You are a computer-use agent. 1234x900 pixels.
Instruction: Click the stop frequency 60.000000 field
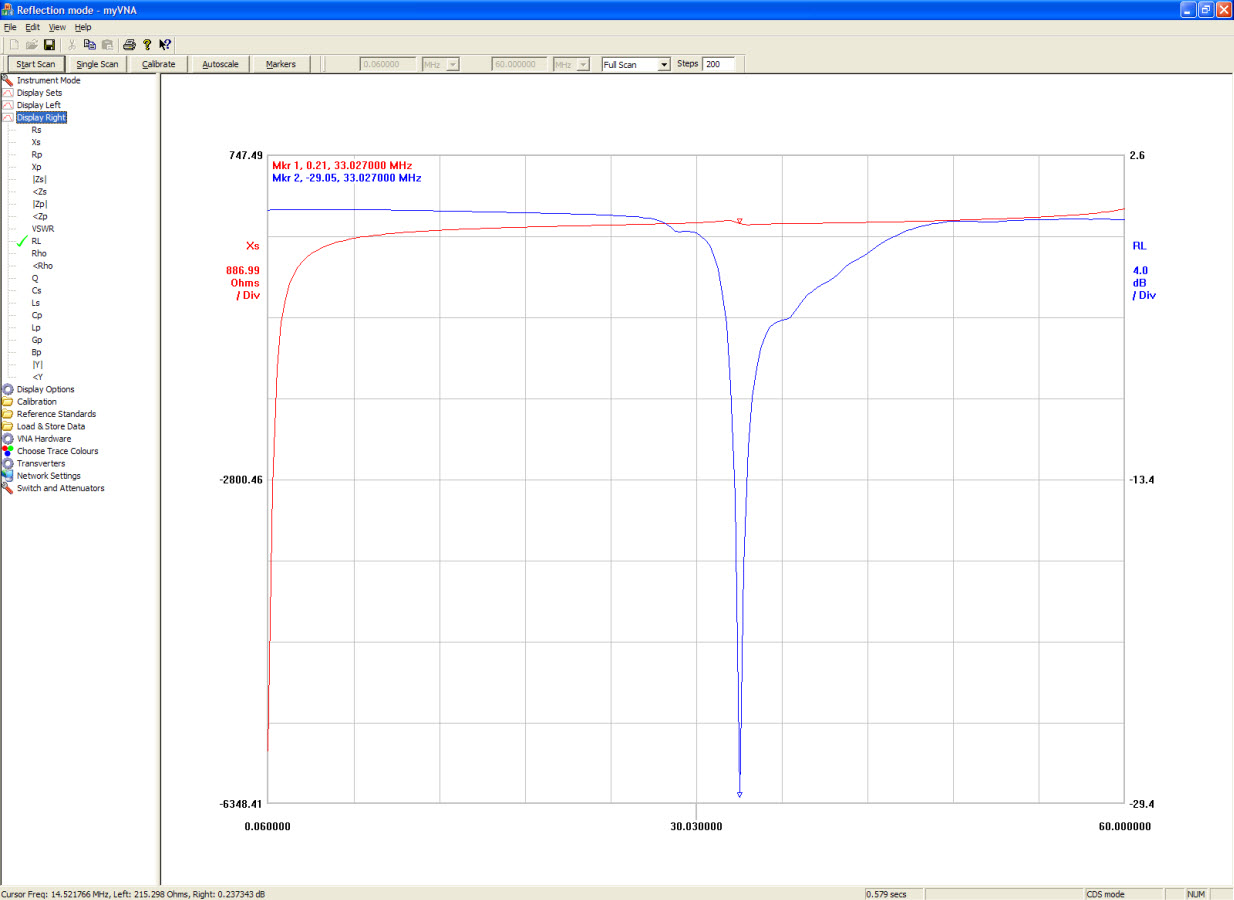point(520,64)
